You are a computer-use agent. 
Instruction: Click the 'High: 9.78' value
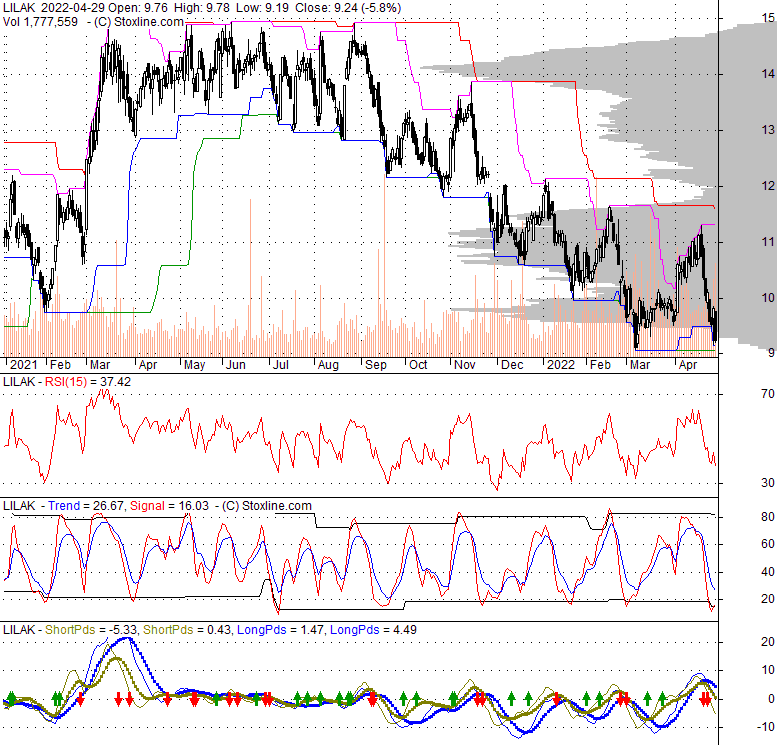[x=201, y=8]
